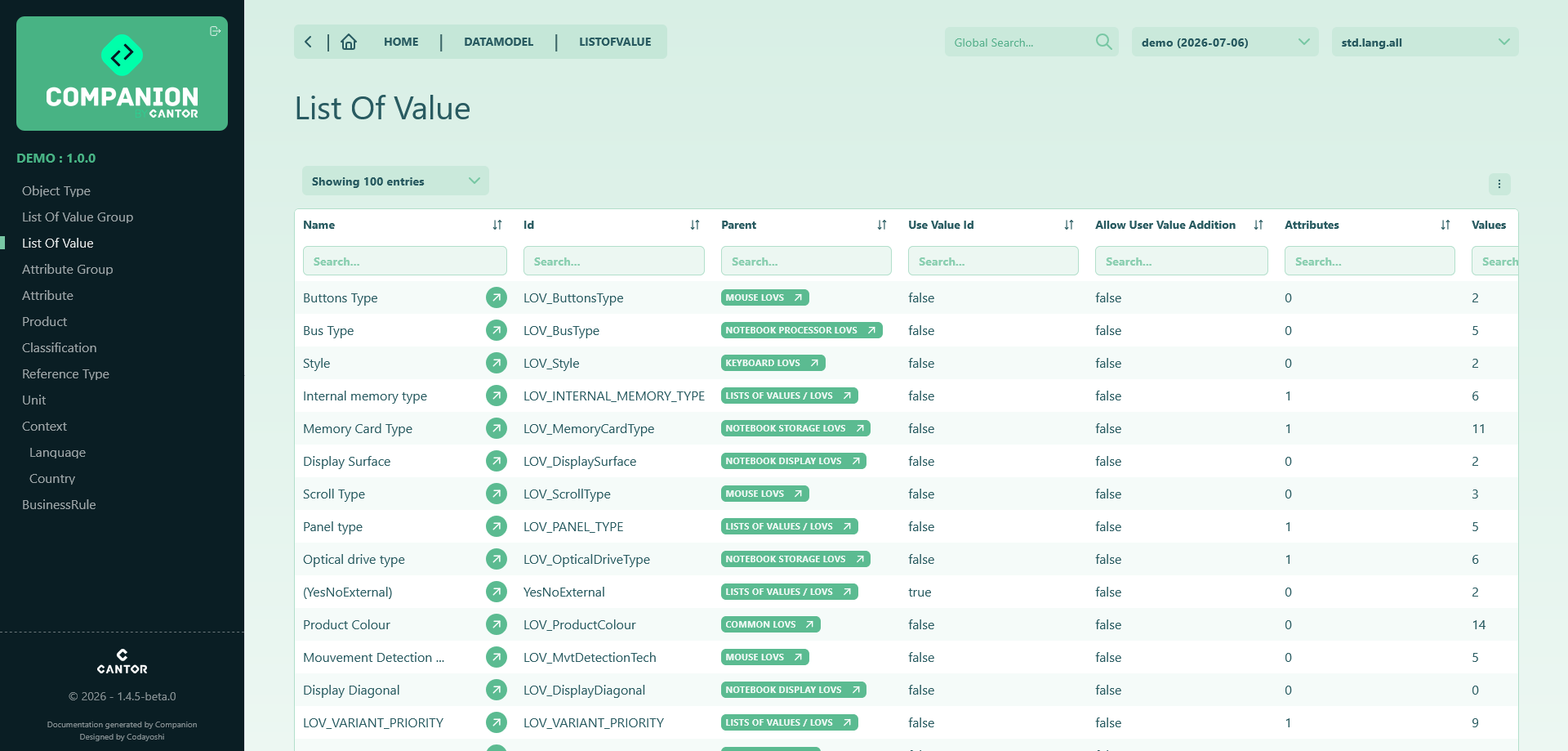Image resolution: width=1568 pixels, height=751 pixels.
Task: Open Product Colour row arrow icon
Action: 497,624
